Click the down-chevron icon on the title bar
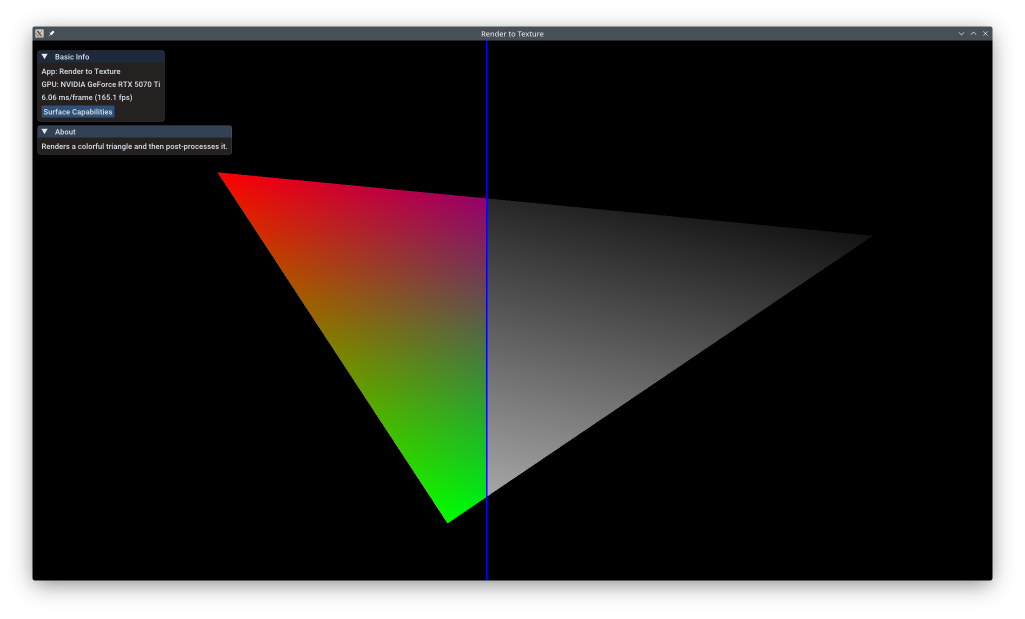 click(961, 33)
